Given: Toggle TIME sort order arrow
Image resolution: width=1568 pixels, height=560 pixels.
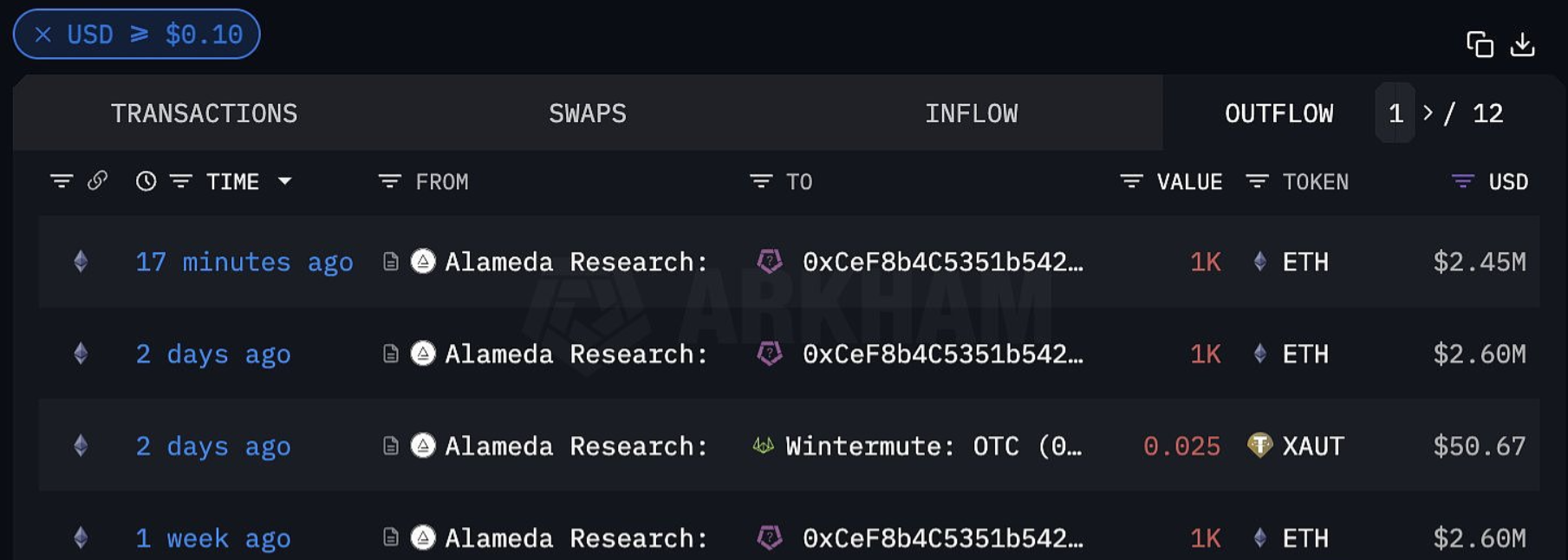Looking at the screenshot, I should pyautogui.click(x=284, y=181).
